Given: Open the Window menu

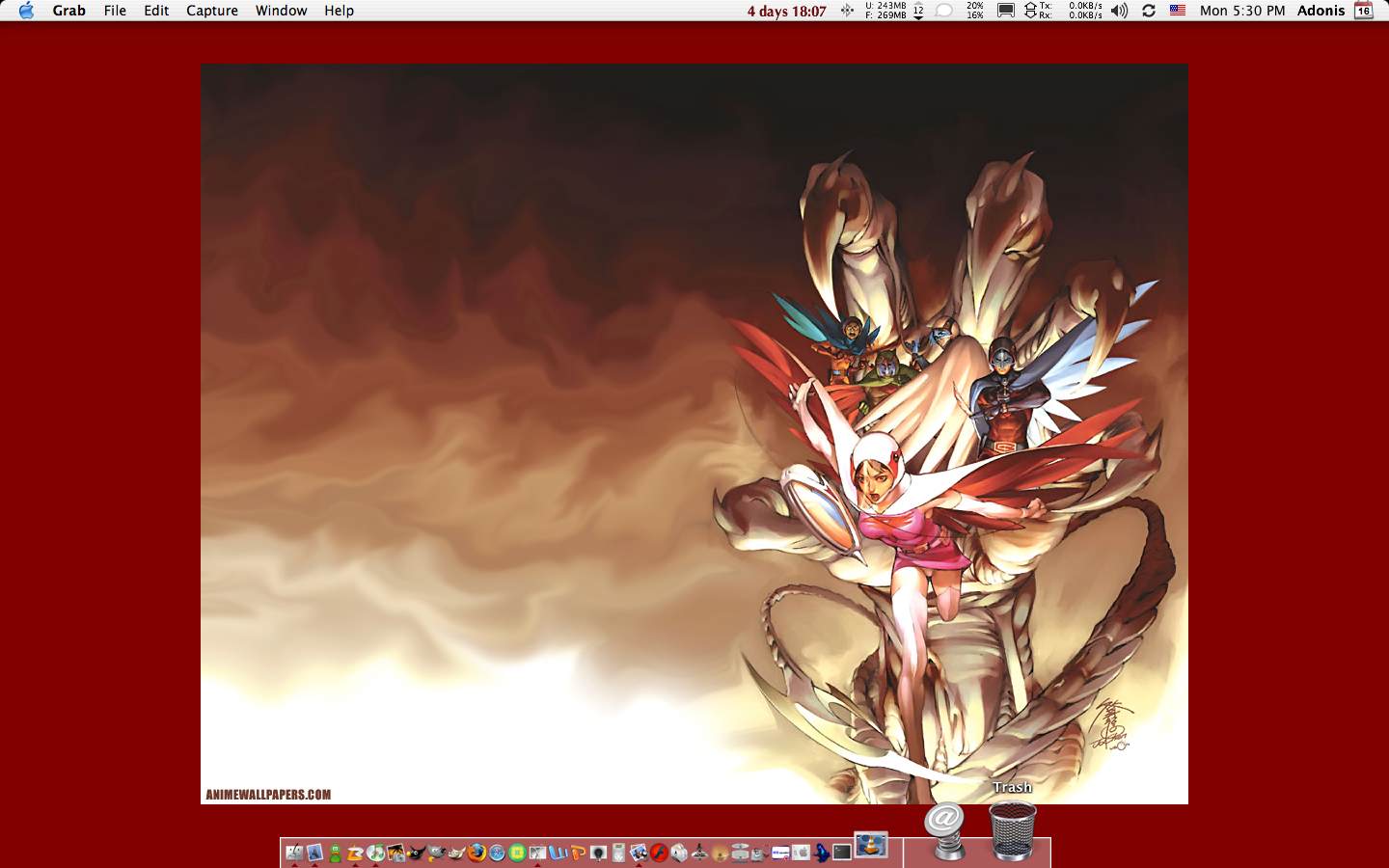Looking at the screenshot, I should pyautogui.click(x=282, y=11).
